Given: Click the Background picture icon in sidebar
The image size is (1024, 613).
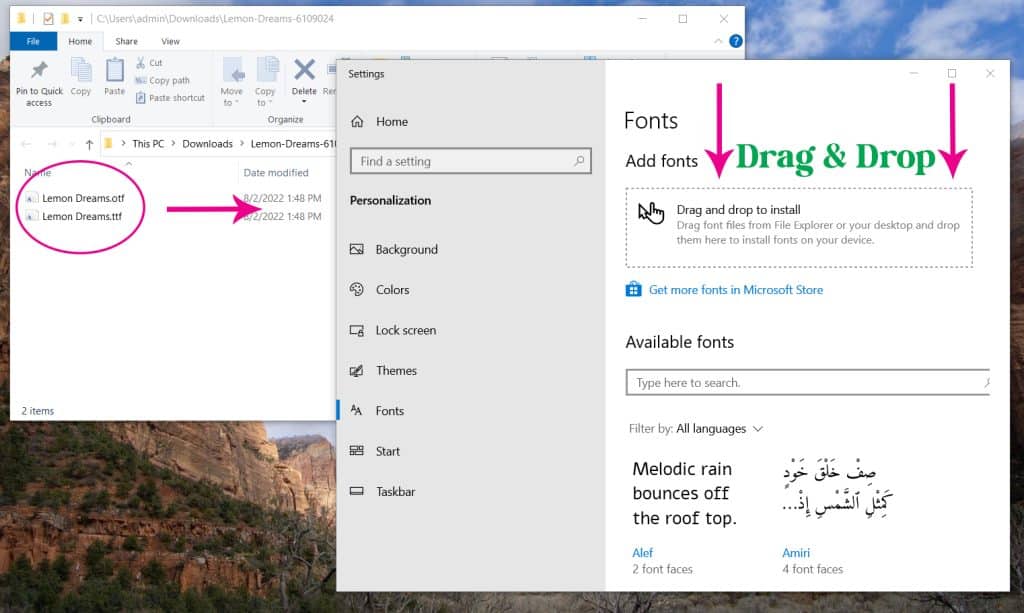Looking at the screenshot, I should point(357,249).
